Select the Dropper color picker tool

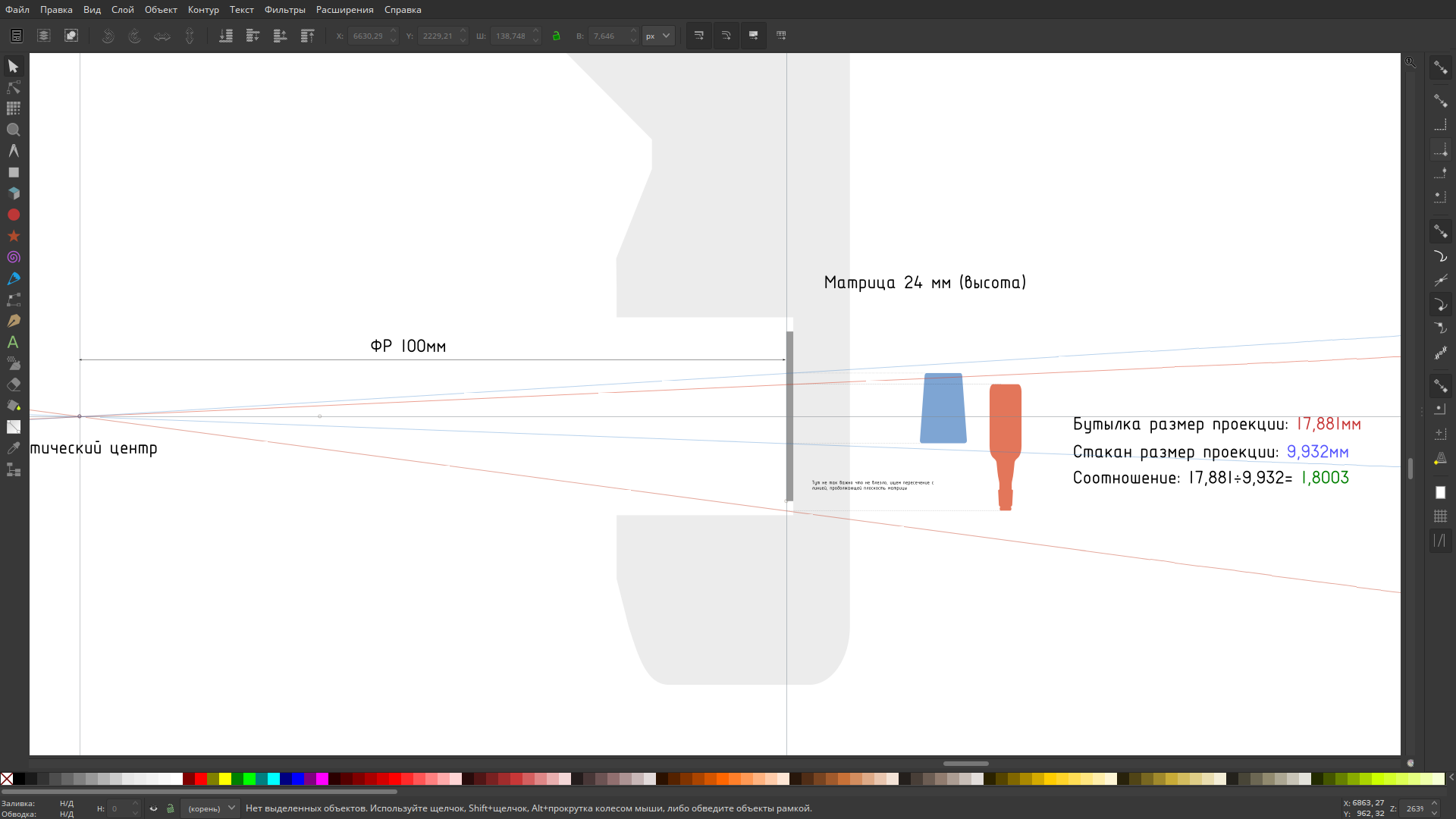pyautogui.click(x=14, y=449)
